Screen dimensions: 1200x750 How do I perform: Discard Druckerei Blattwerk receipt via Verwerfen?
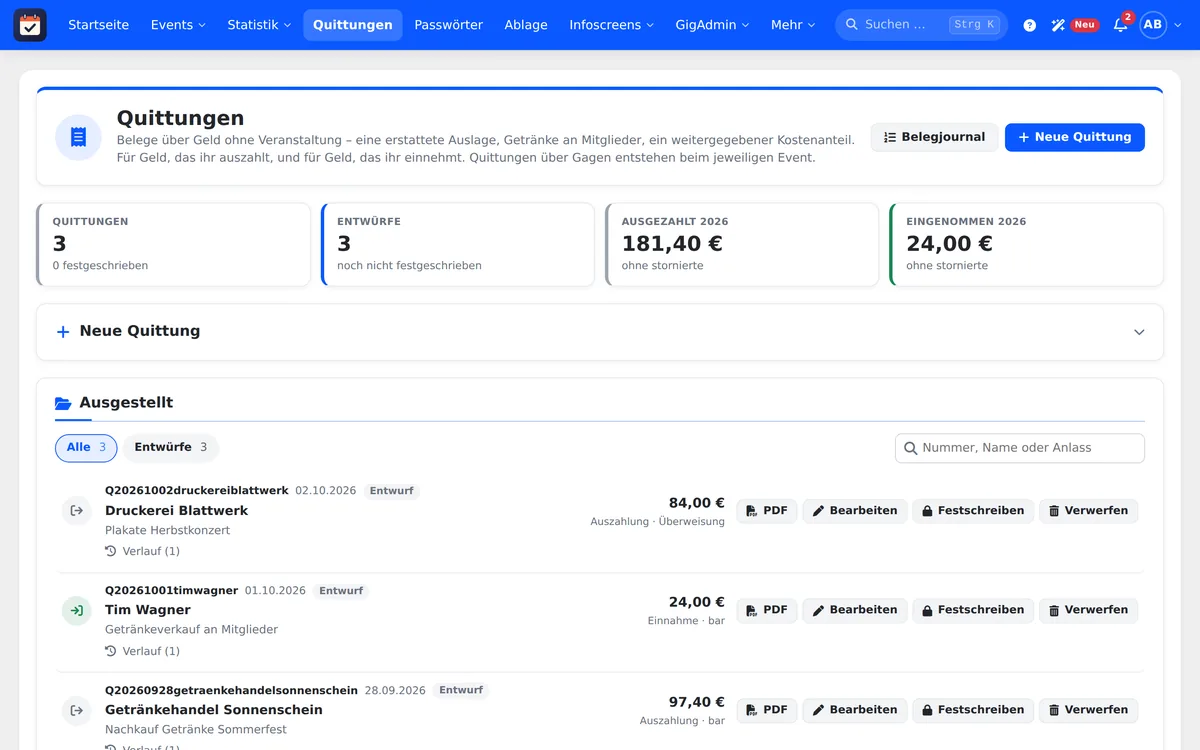coord(1088,511)
